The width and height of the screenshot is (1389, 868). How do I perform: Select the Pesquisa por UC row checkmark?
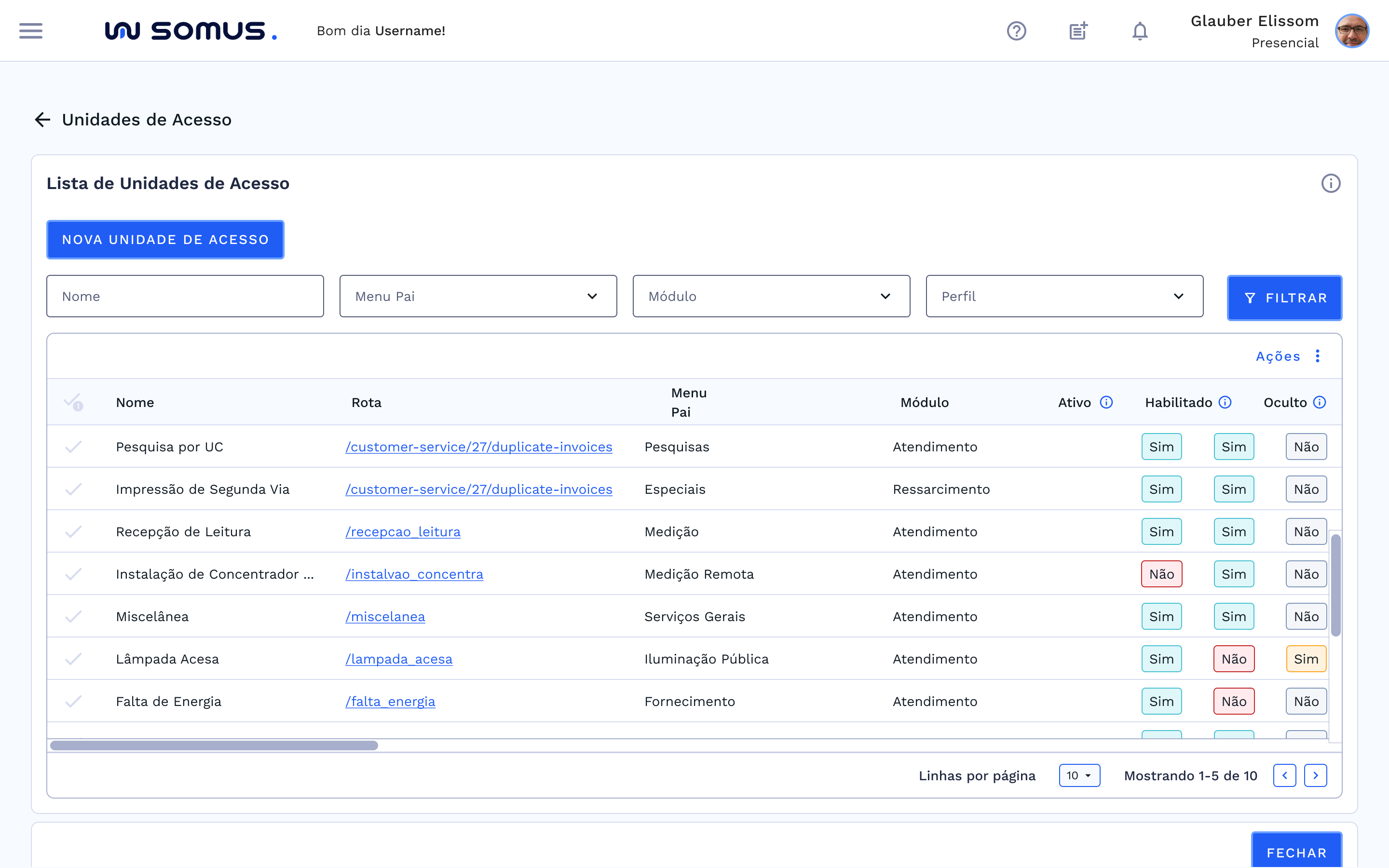[73, 447]
